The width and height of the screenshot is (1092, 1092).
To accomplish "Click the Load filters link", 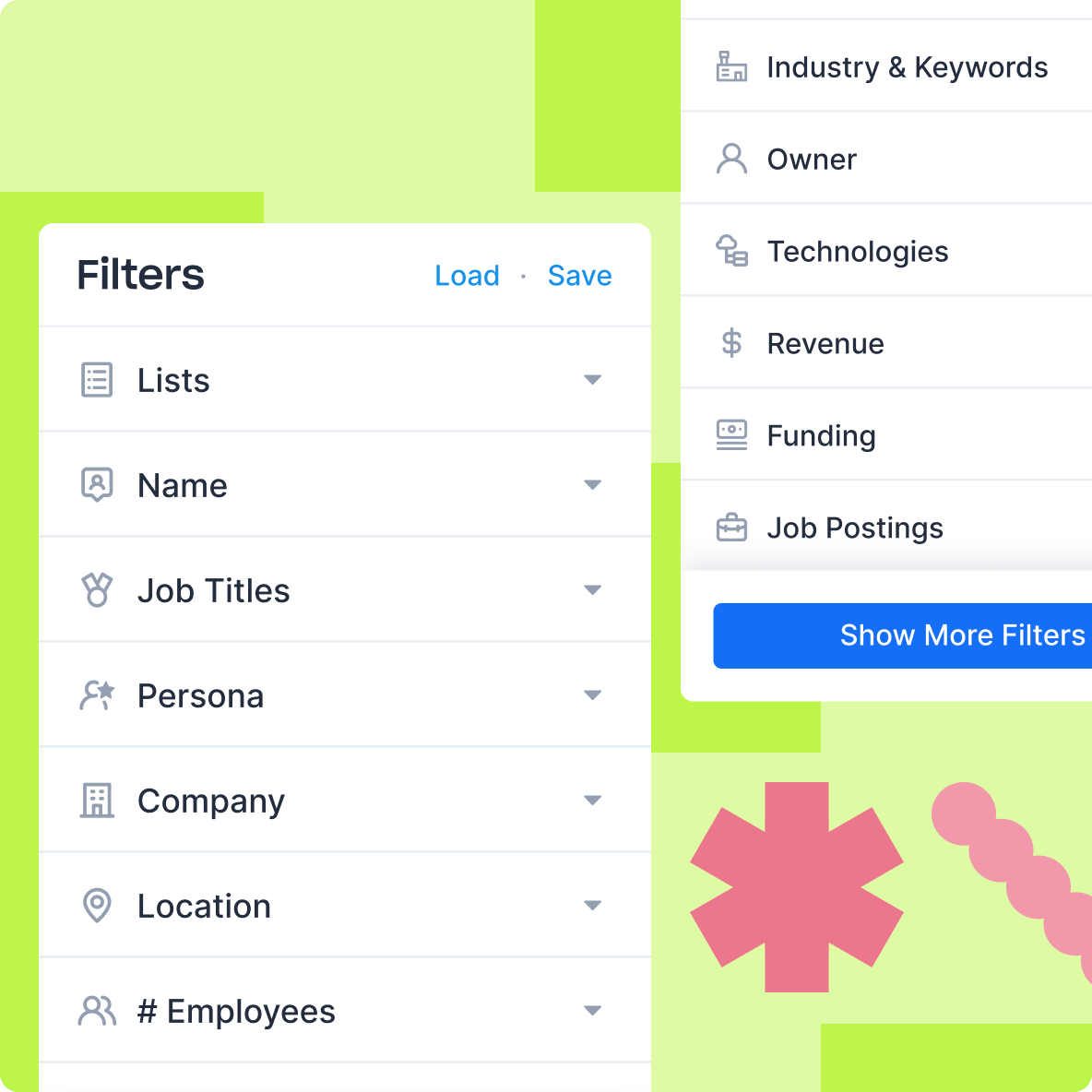I will tap(467, 275).
